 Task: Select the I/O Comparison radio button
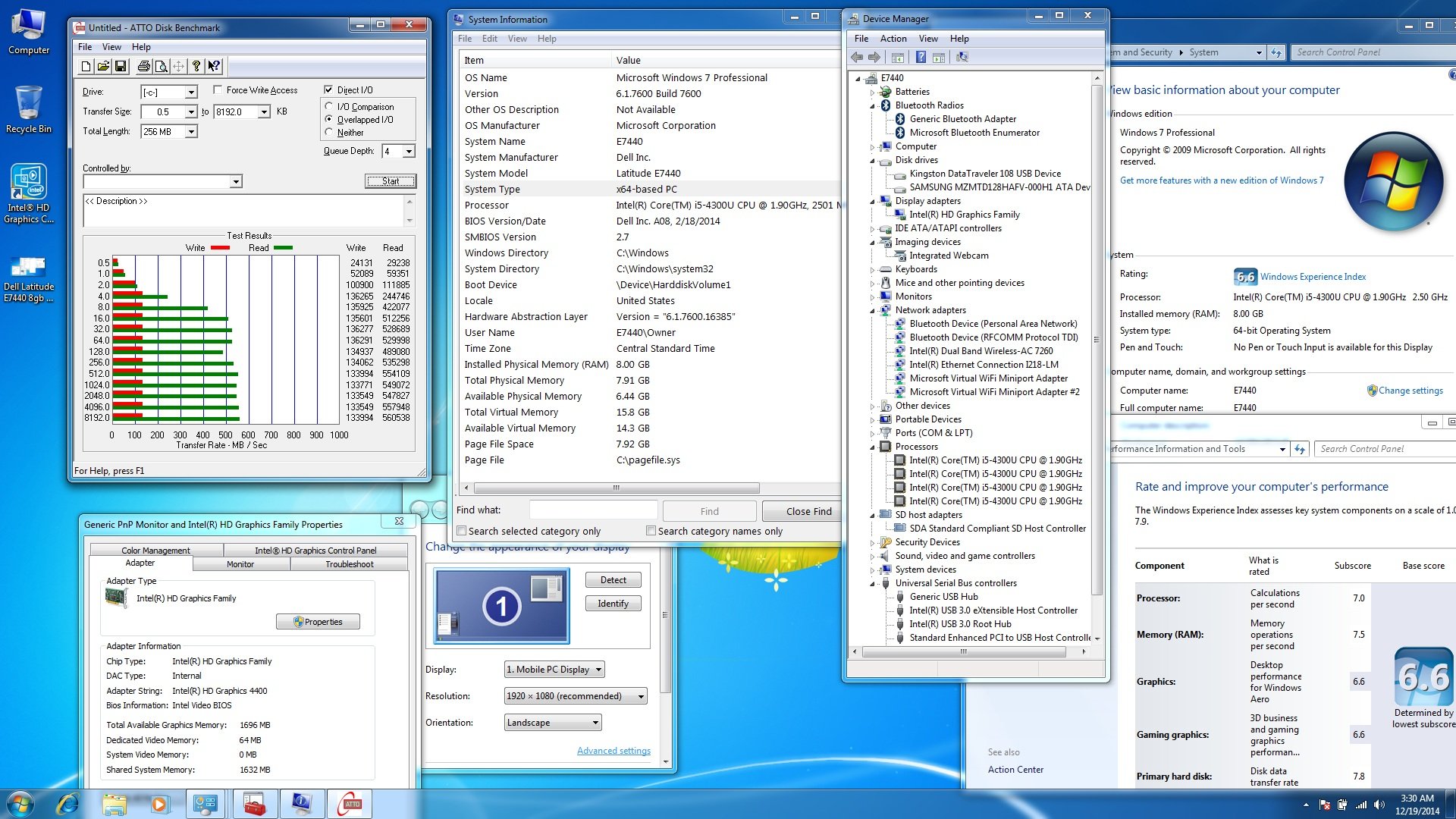pos(329,107)
